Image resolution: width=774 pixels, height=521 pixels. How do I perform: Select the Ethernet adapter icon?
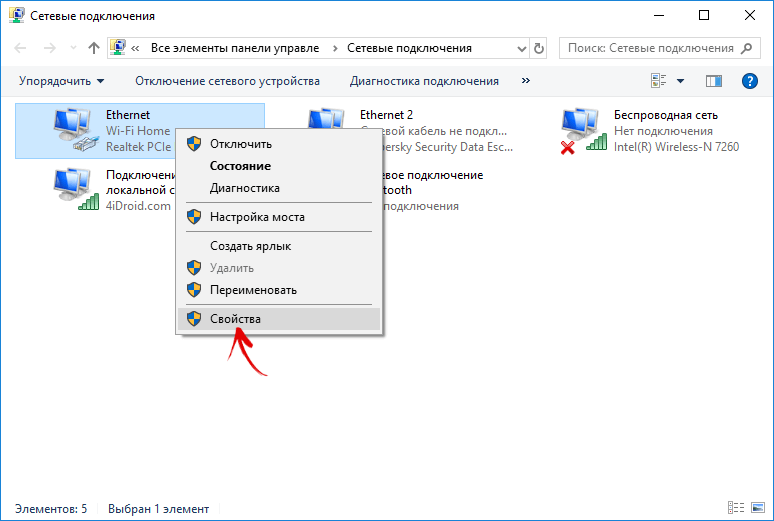pos(74,130)
